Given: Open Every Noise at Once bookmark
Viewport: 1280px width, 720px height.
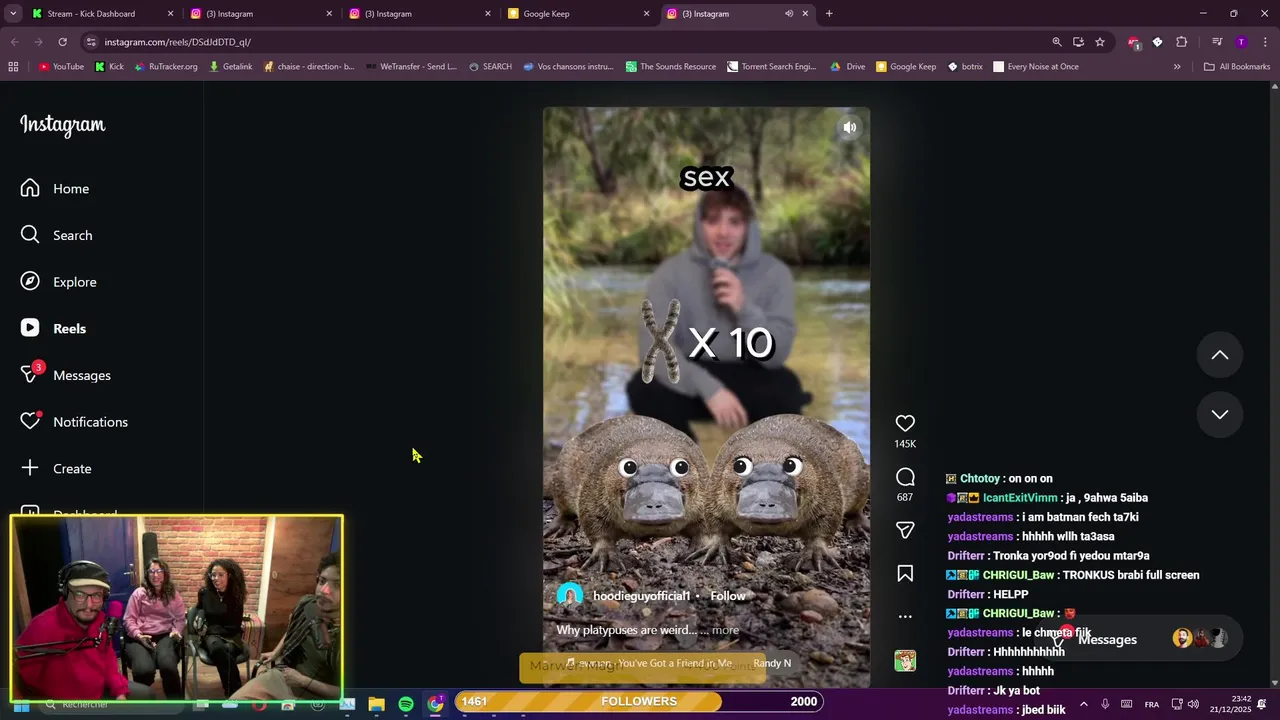Looking at the screenshot, I should [1036, 67].
